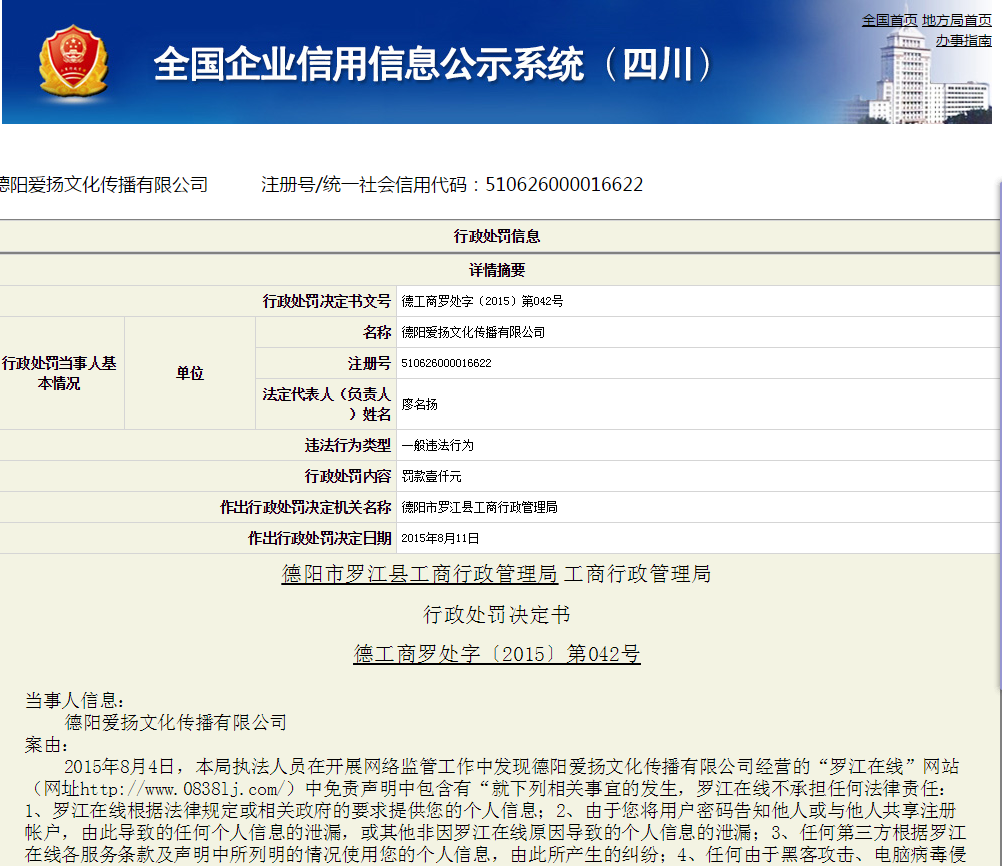Go to 地方局首页 link
This screenshot has height=866, width=1002.
[956, 20]
